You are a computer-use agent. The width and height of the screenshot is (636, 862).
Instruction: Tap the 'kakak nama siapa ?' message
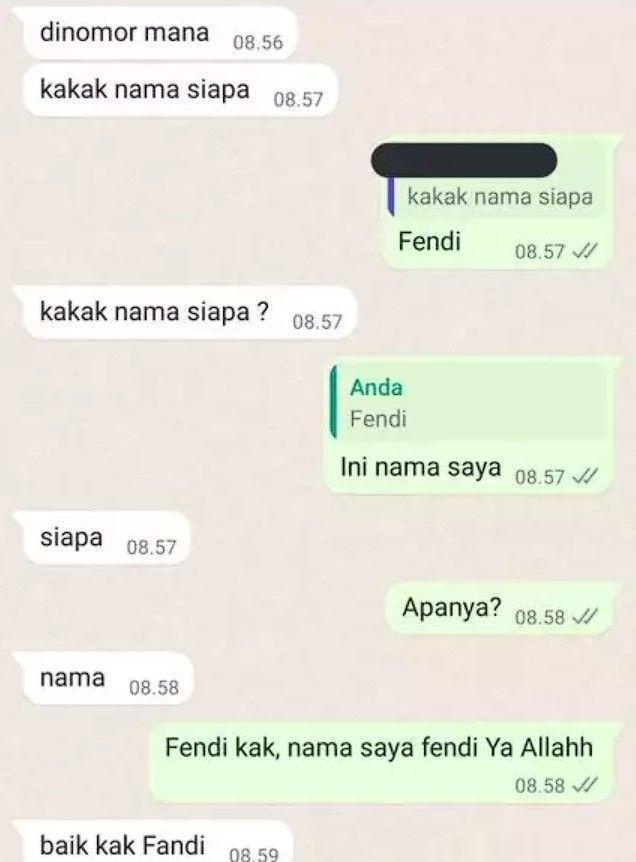(190, 313)
